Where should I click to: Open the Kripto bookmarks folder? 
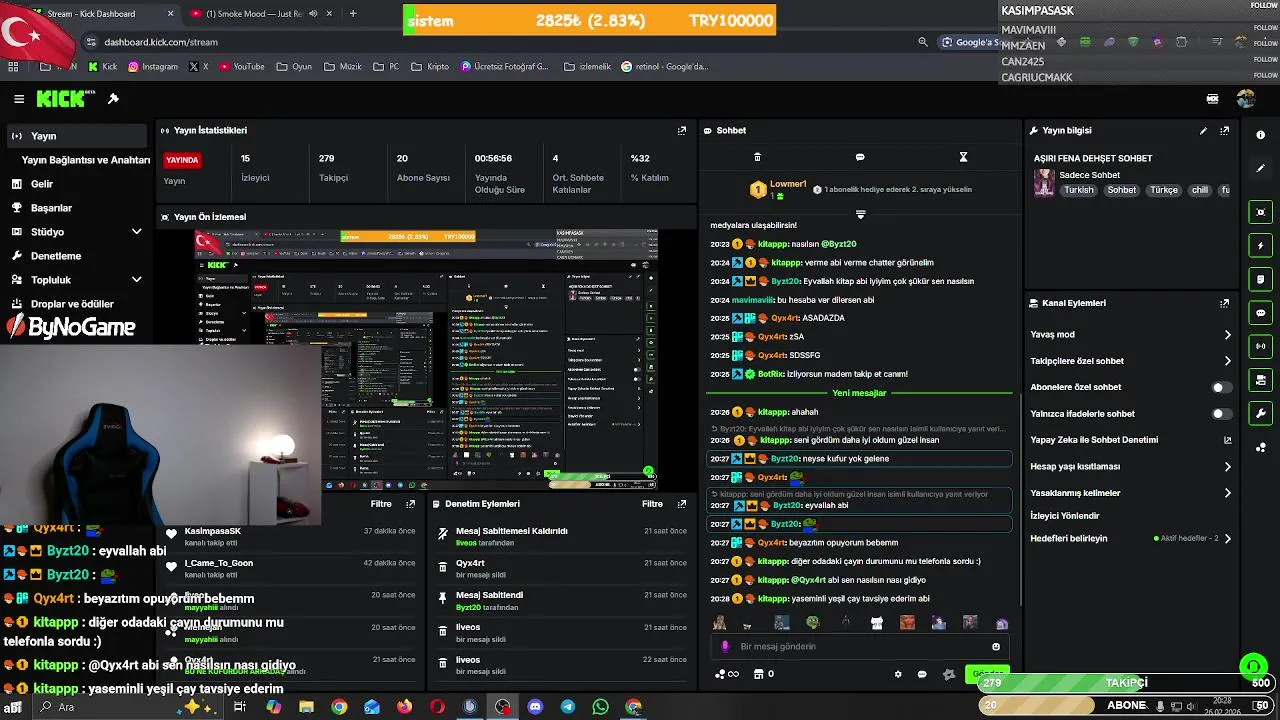click(x=430, y=67)
